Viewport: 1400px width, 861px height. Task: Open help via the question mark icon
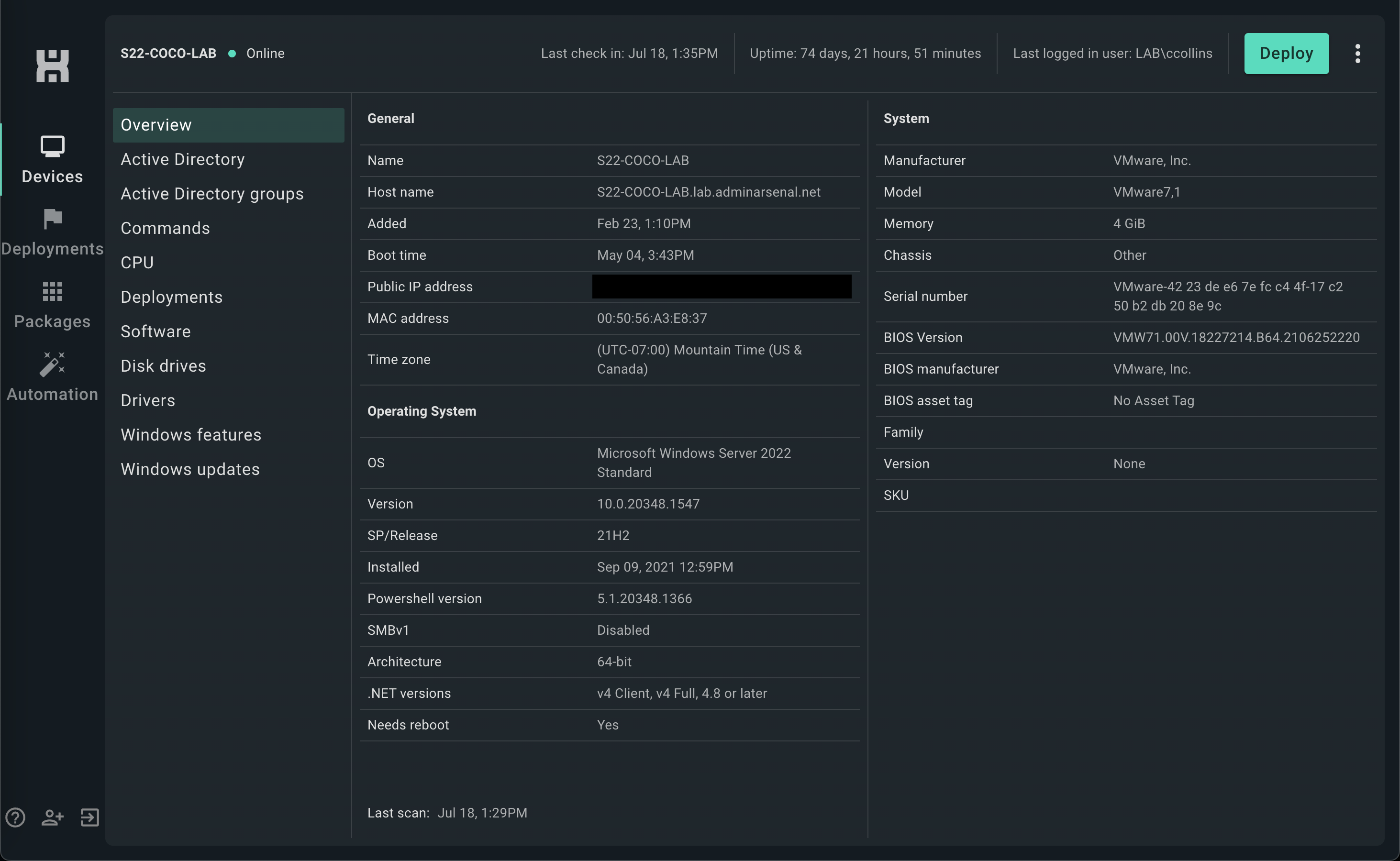point(15,817)
